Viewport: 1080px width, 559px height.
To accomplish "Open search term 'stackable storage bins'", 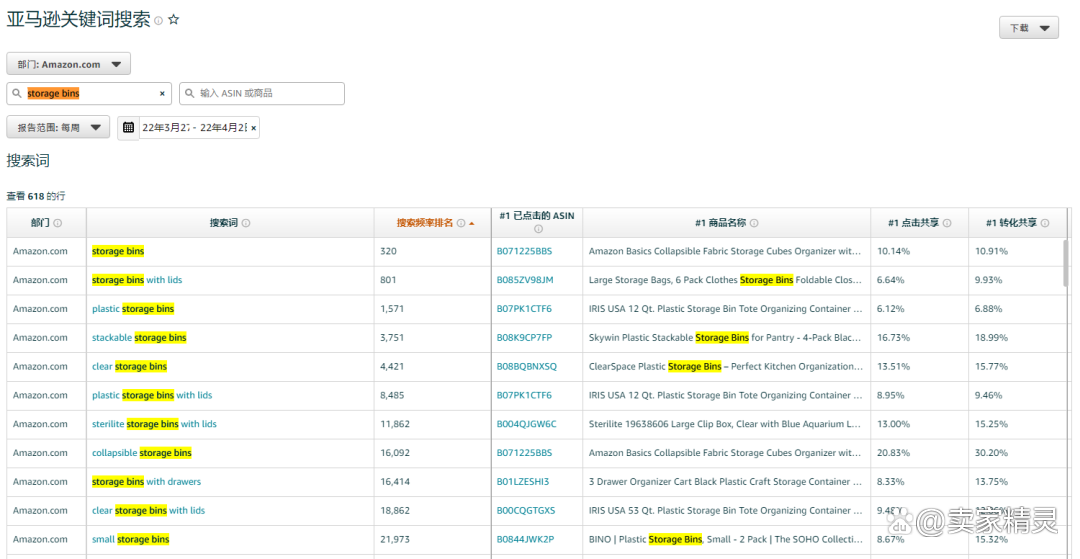I will click(139, 338).
